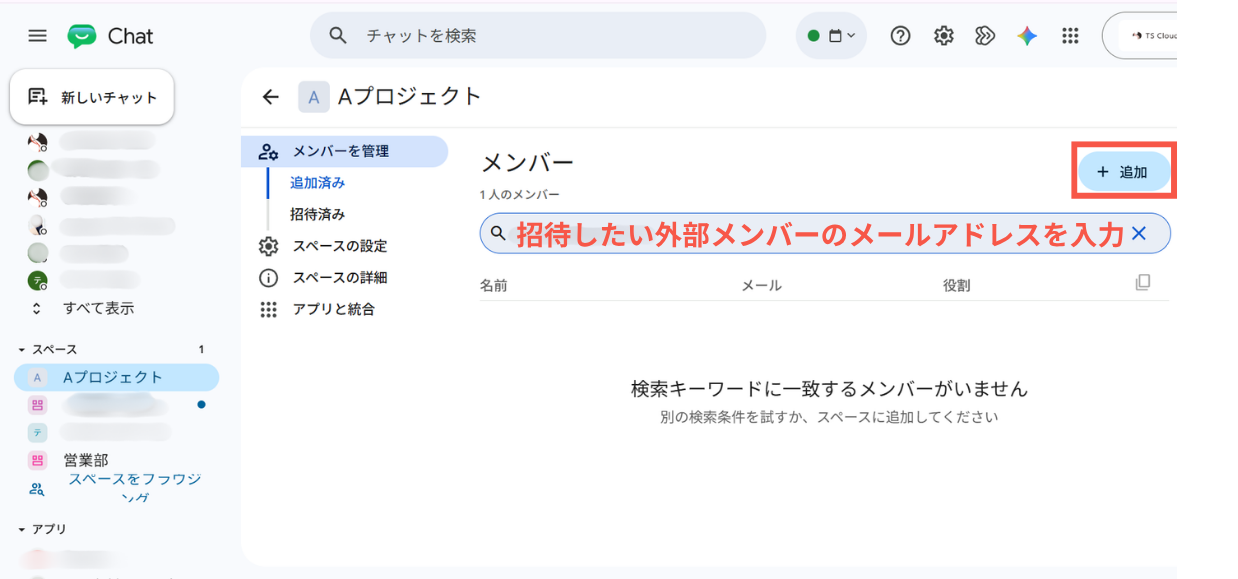
Task: Collapse the スペース section
Action: 22,350
